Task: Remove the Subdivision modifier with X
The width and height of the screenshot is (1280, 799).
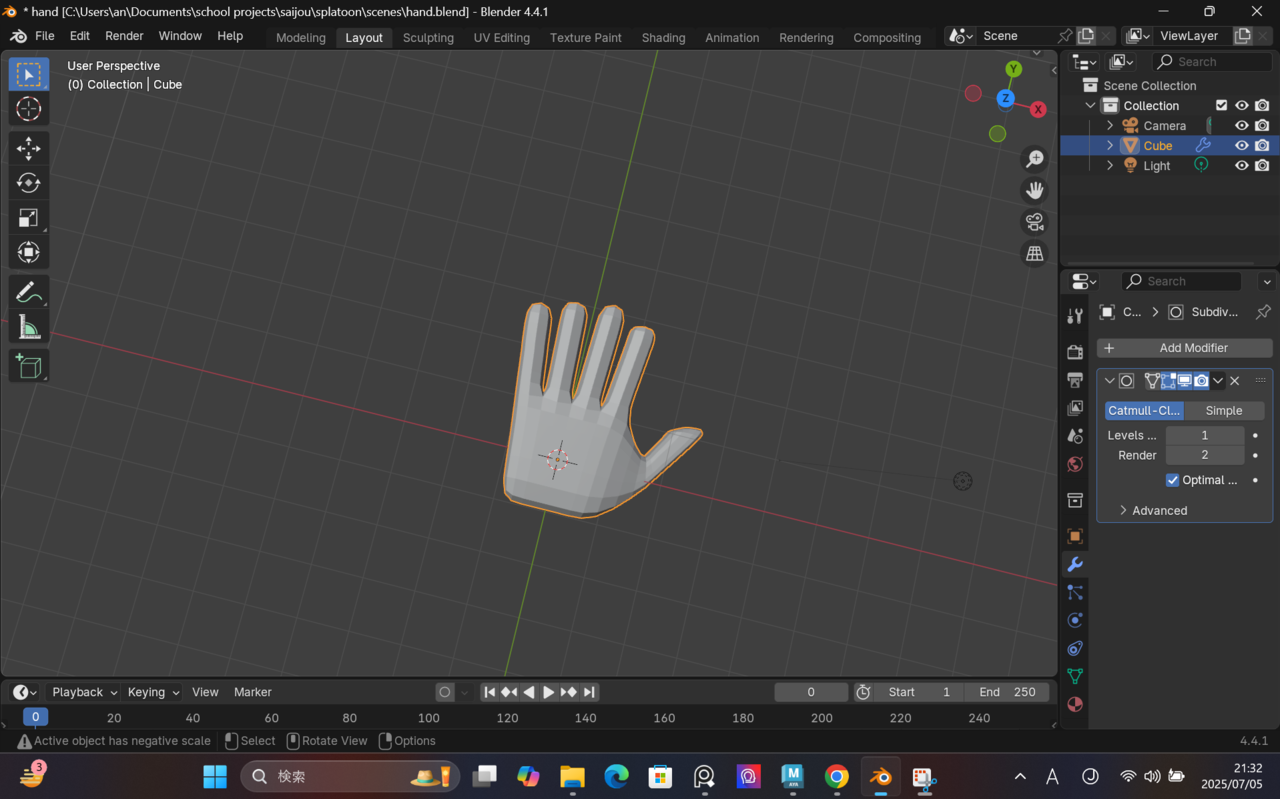Action: 1235,381
